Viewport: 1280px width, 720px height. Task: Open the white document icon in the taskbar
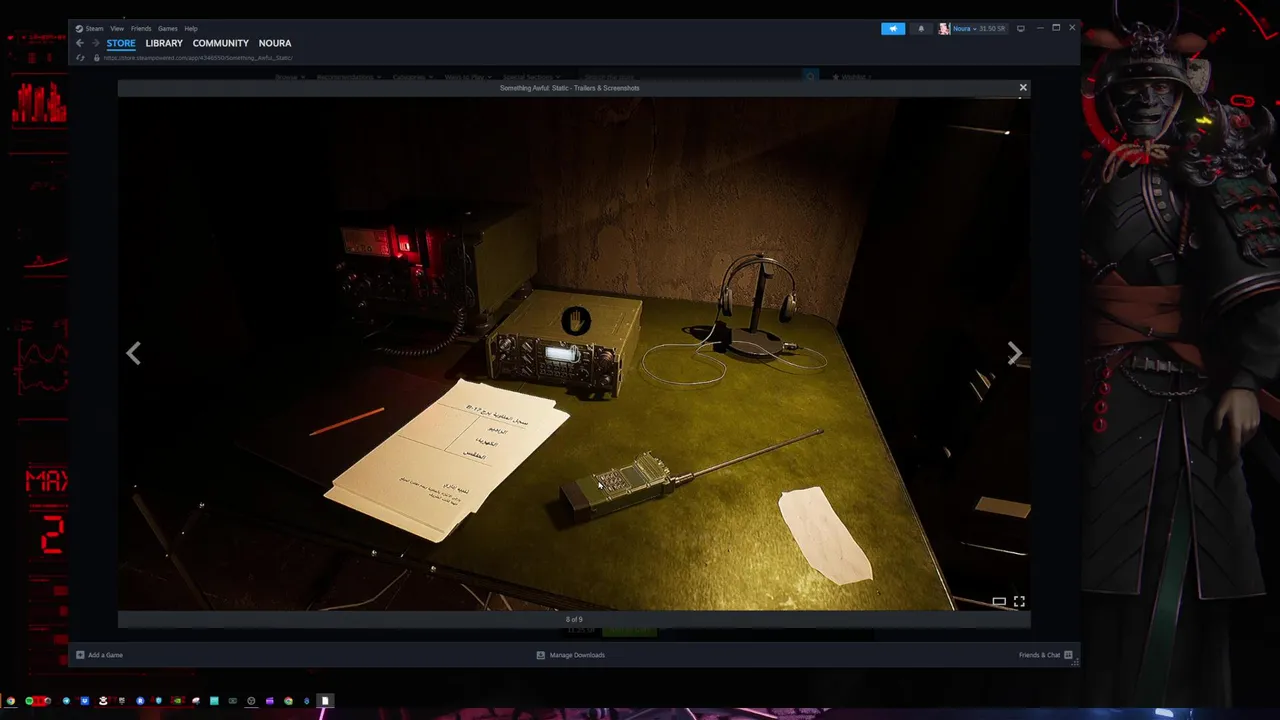tap(325, 701)
